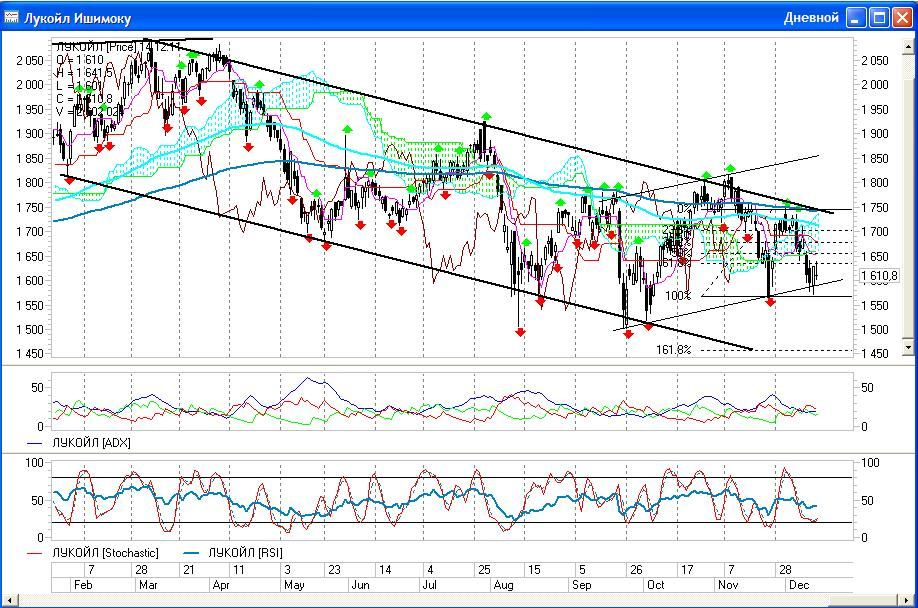
Task: Click the vertical scrollbar down arrow
Action: click(x=908, y=348)
